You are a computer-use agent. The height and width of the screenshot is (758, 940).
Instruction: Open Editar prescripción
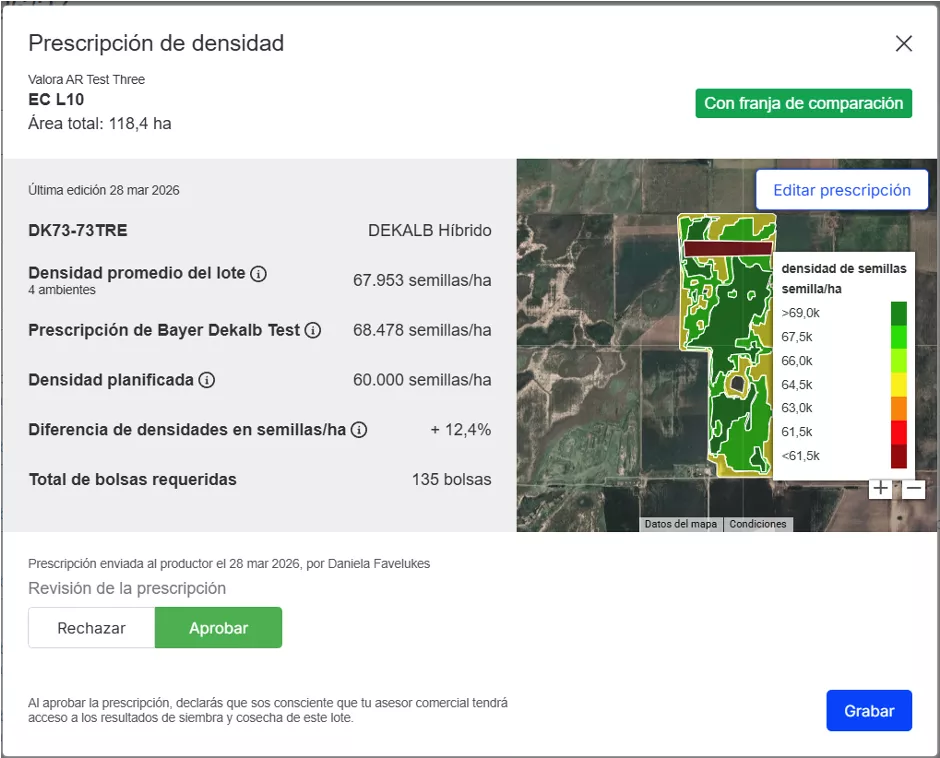coord(841,189)
